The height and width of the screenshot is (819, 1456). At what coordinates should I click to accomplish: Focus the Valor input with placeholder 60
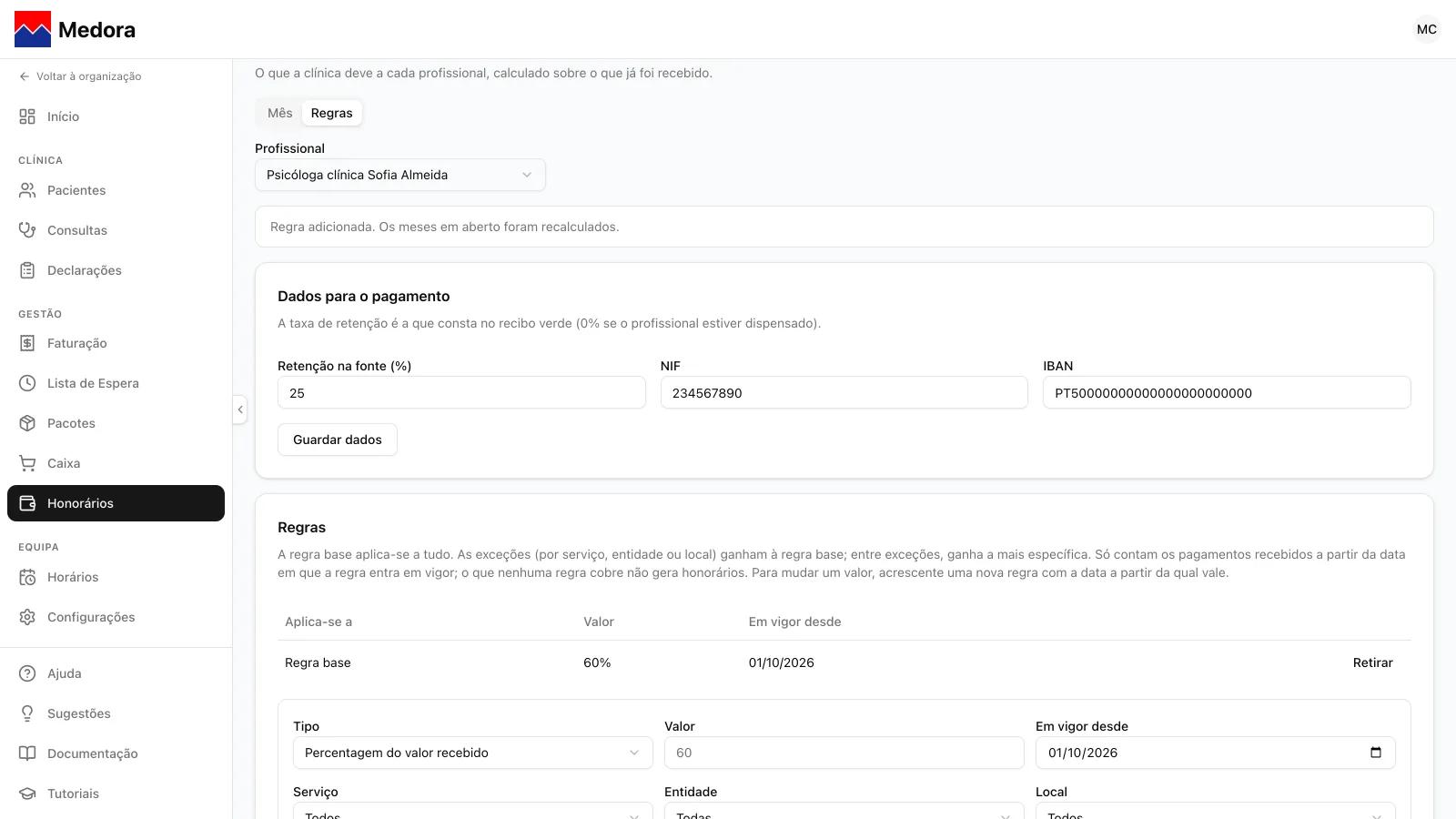pyautogui.click(x=844, y=753)
